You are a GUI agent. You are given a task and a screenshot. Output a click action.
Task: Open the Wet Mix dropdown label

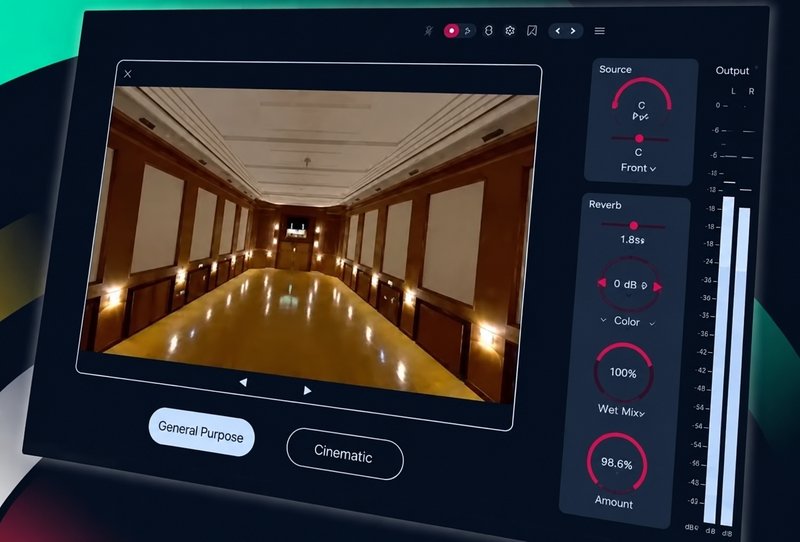pos(621,411)
